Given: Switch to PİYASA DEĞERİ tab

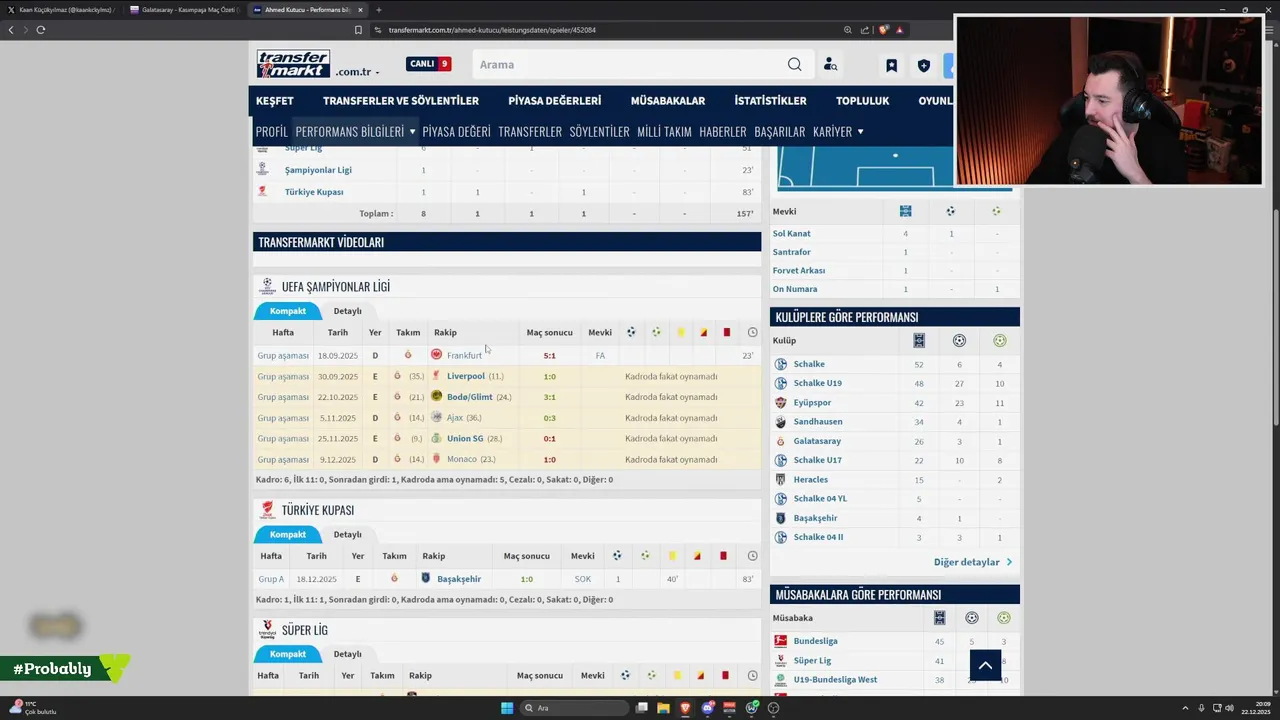Looking at the screenshot, I should pos(456,131).
